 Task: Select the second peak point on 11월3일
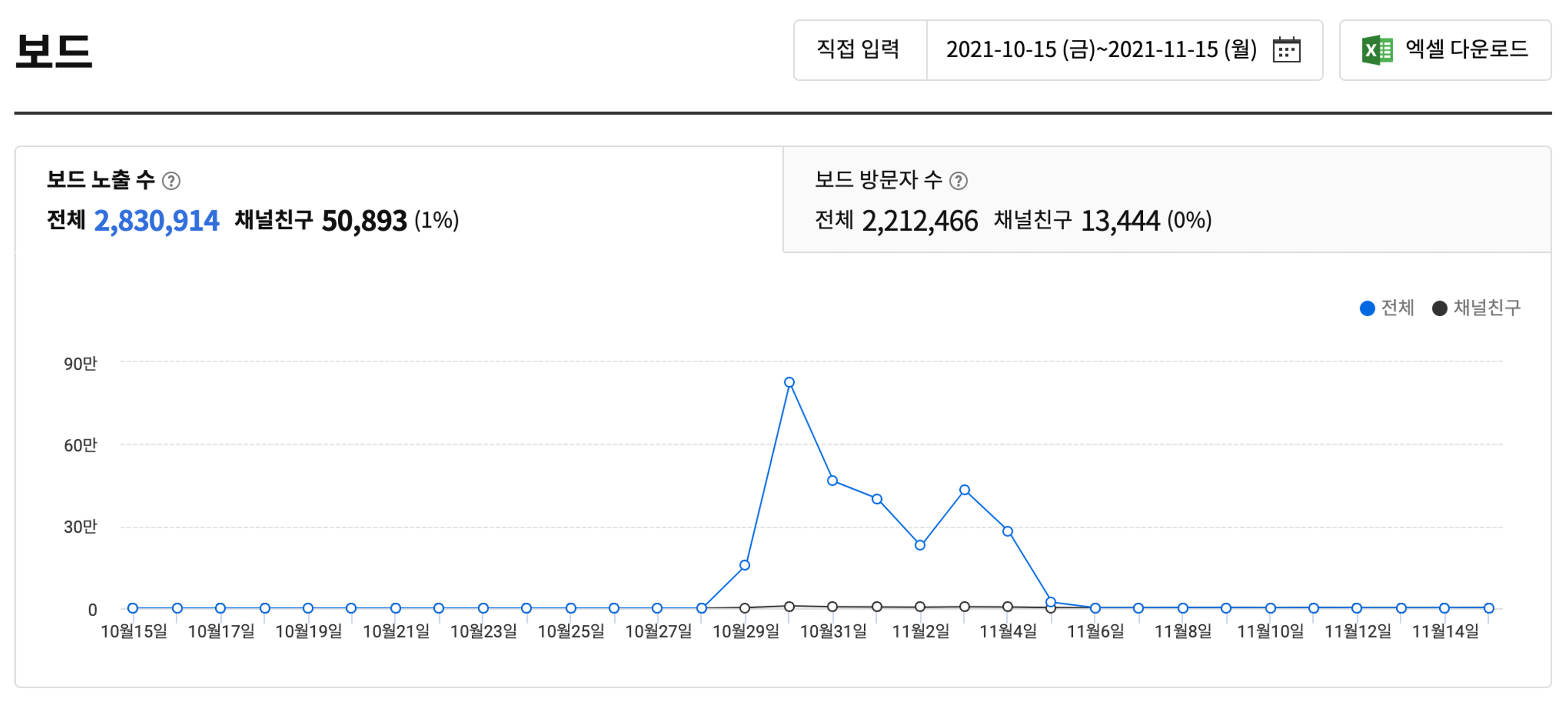964,489
